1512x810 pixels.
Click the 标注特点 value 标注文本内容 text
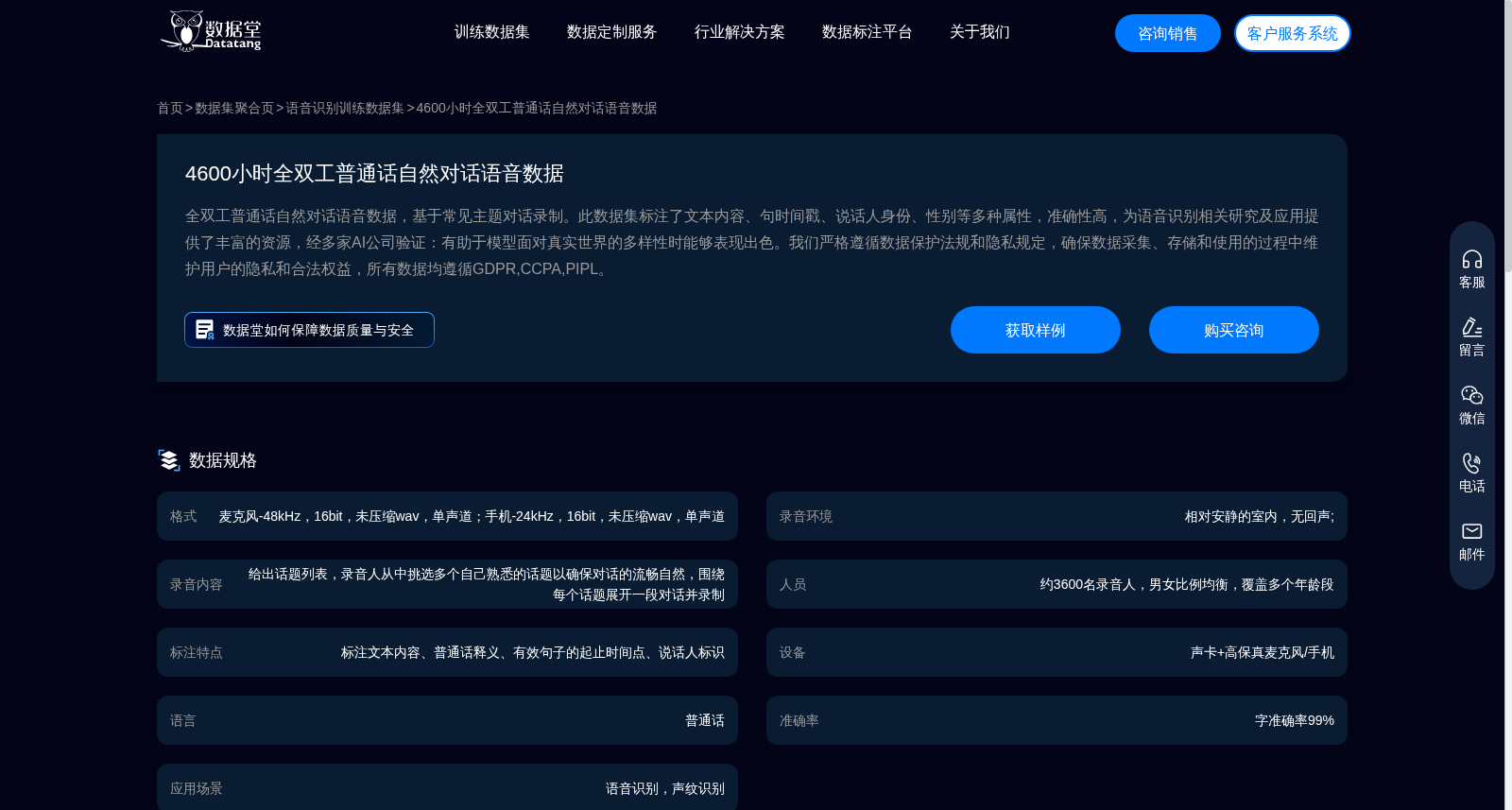click(x=533, y=652)
